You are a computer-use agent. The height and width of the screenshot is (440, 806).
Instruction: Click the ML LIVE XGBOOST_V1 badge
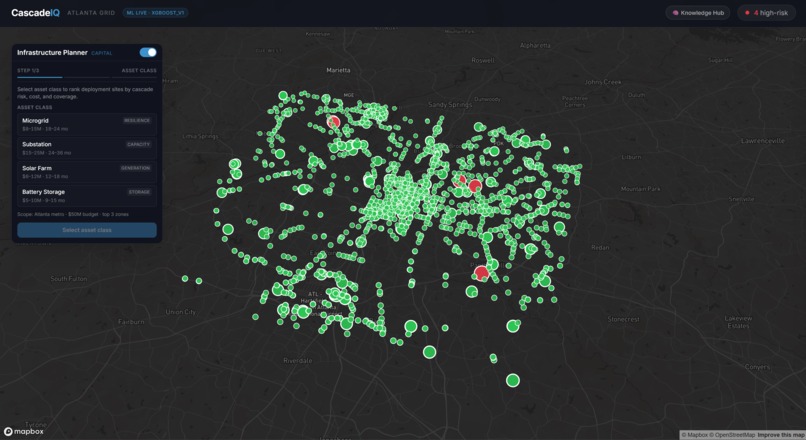click(155, 13)
